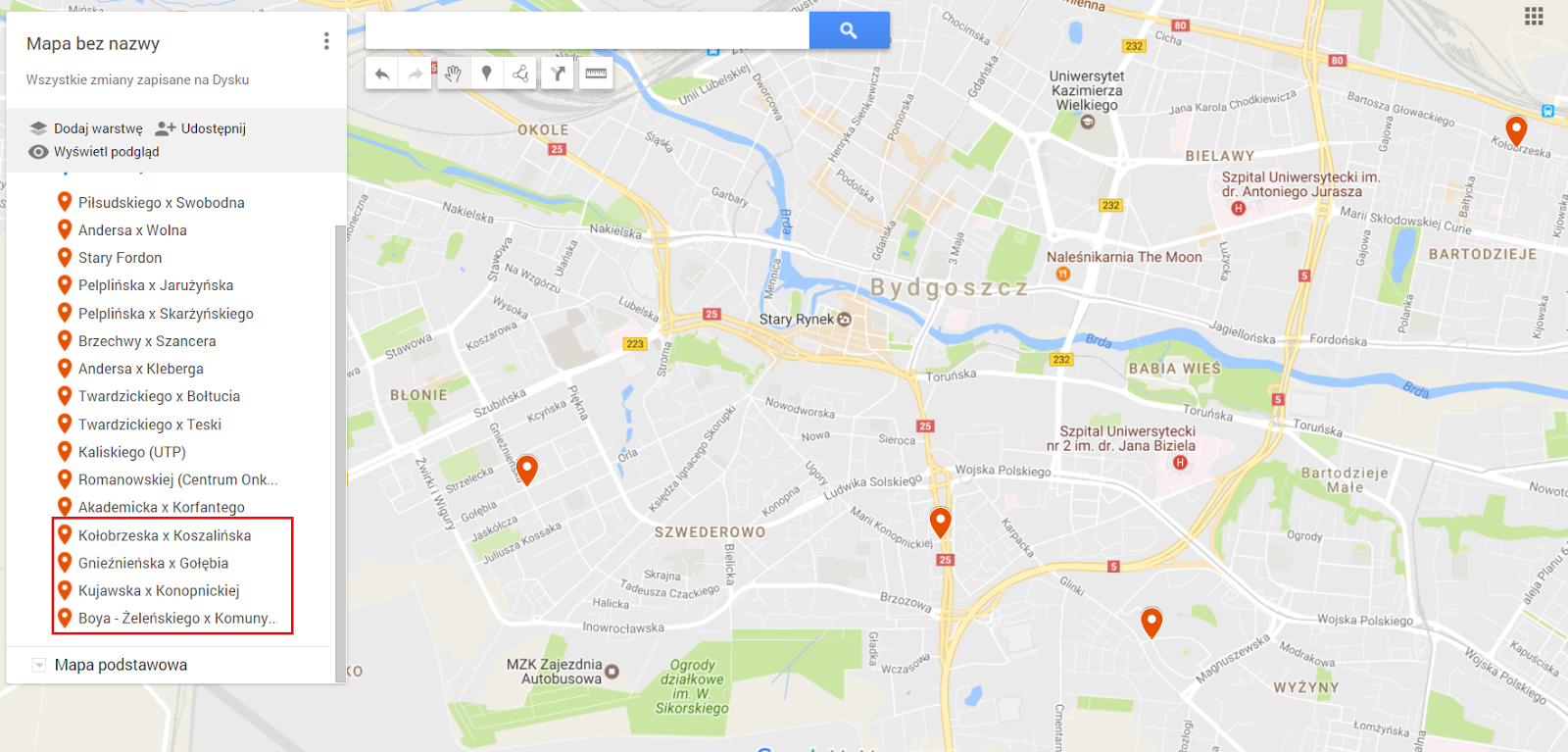Click the layer list vertical scrollbar
This screenshot has width=1568, height=752.
tap(340, 451)
